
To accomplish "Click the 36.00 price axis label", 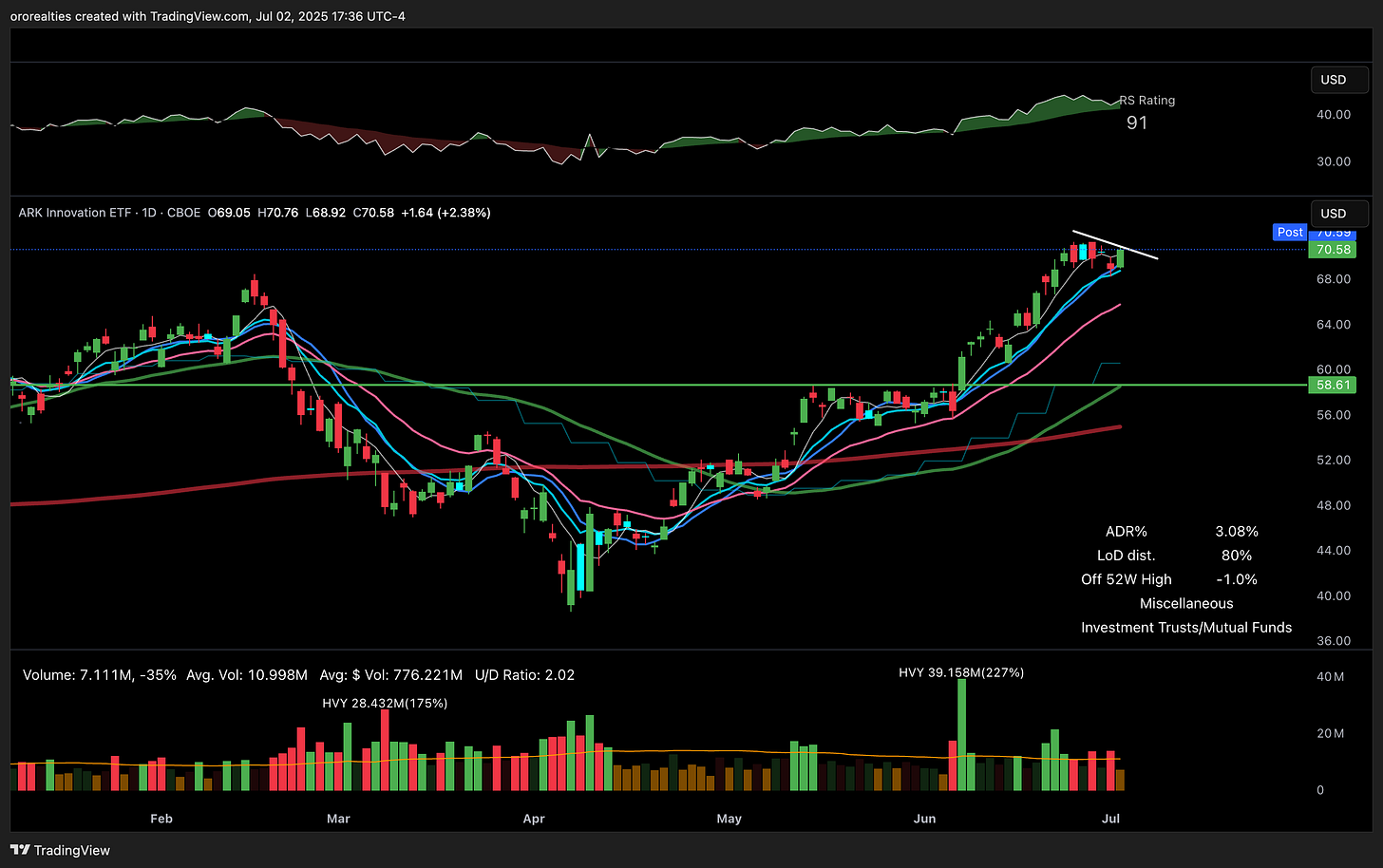I will [x=1334, y=641].
